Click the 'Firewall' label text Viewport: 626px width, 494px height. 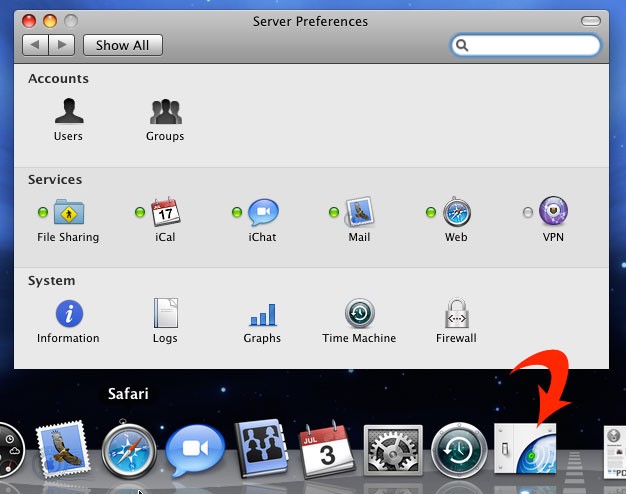pos(456,338)
